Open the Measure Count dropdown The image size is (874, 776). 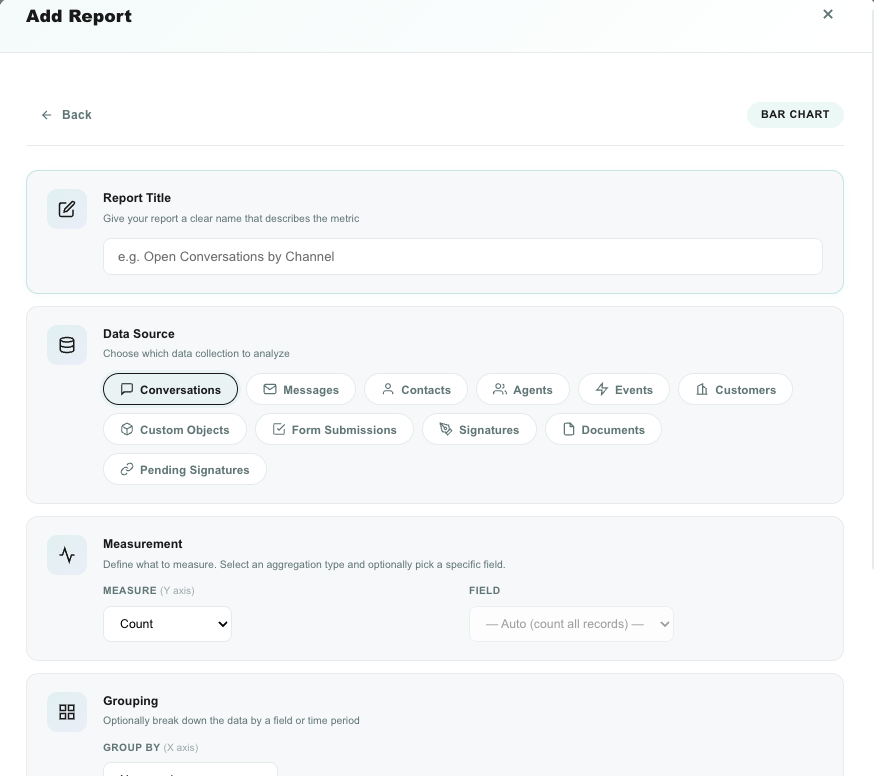(x=167, y=624)
